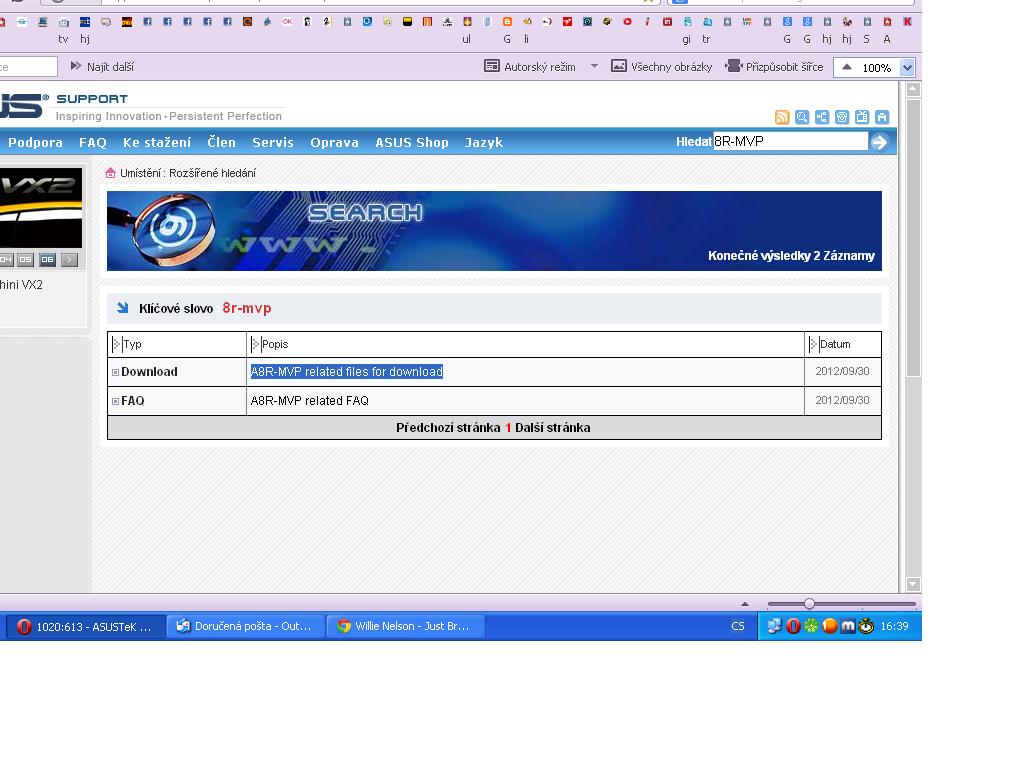Click the green ICQ flower tray icon
The width and height of the screenshot is (1024, 768).
coord(811,626)
